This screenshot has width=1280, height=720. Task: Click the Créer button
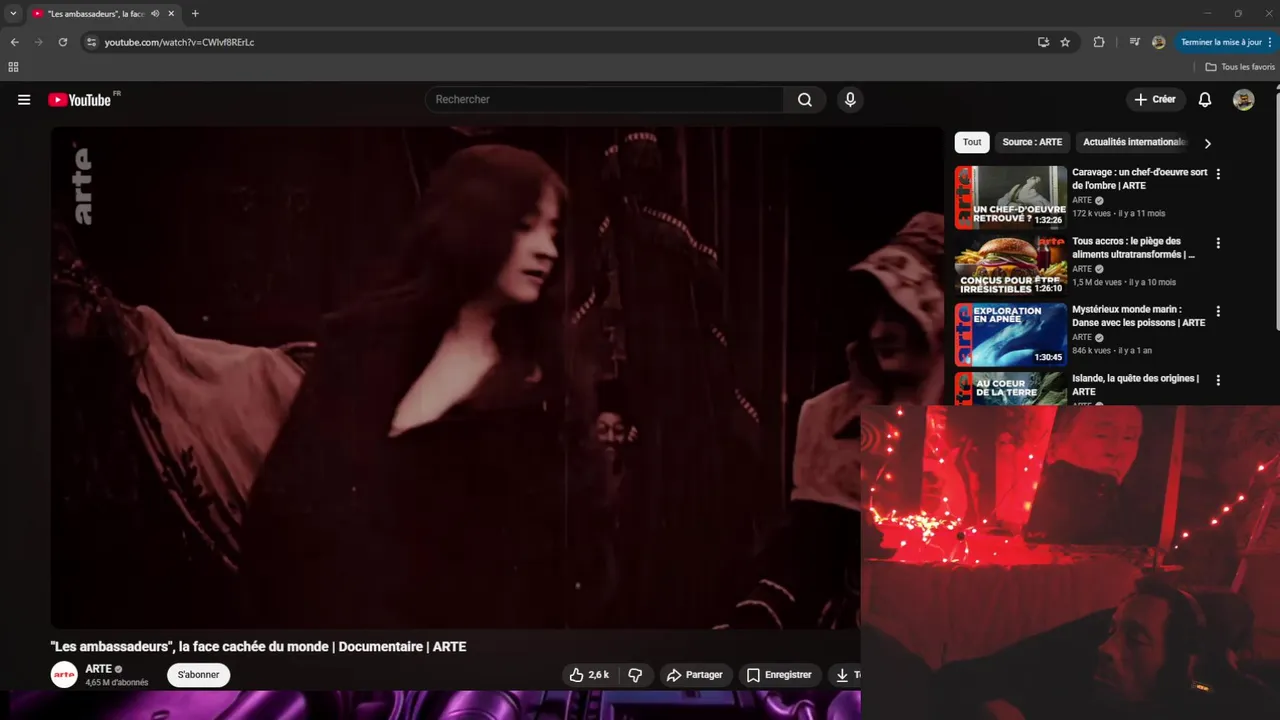tap(1155, 100)
